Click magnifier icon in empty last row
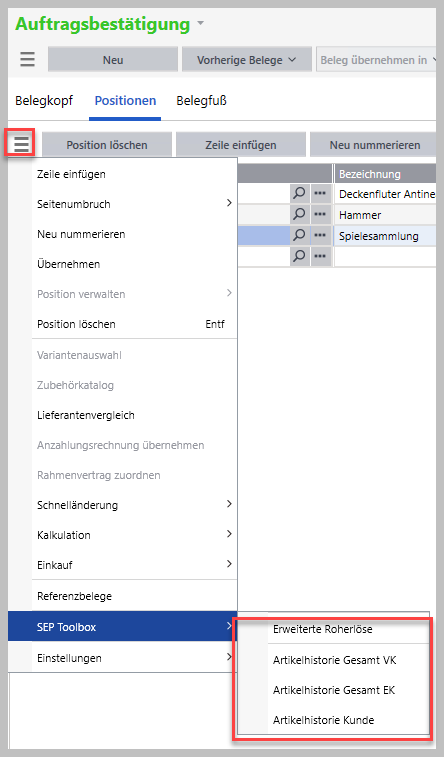The image size is (444, 757). (299, 256)
